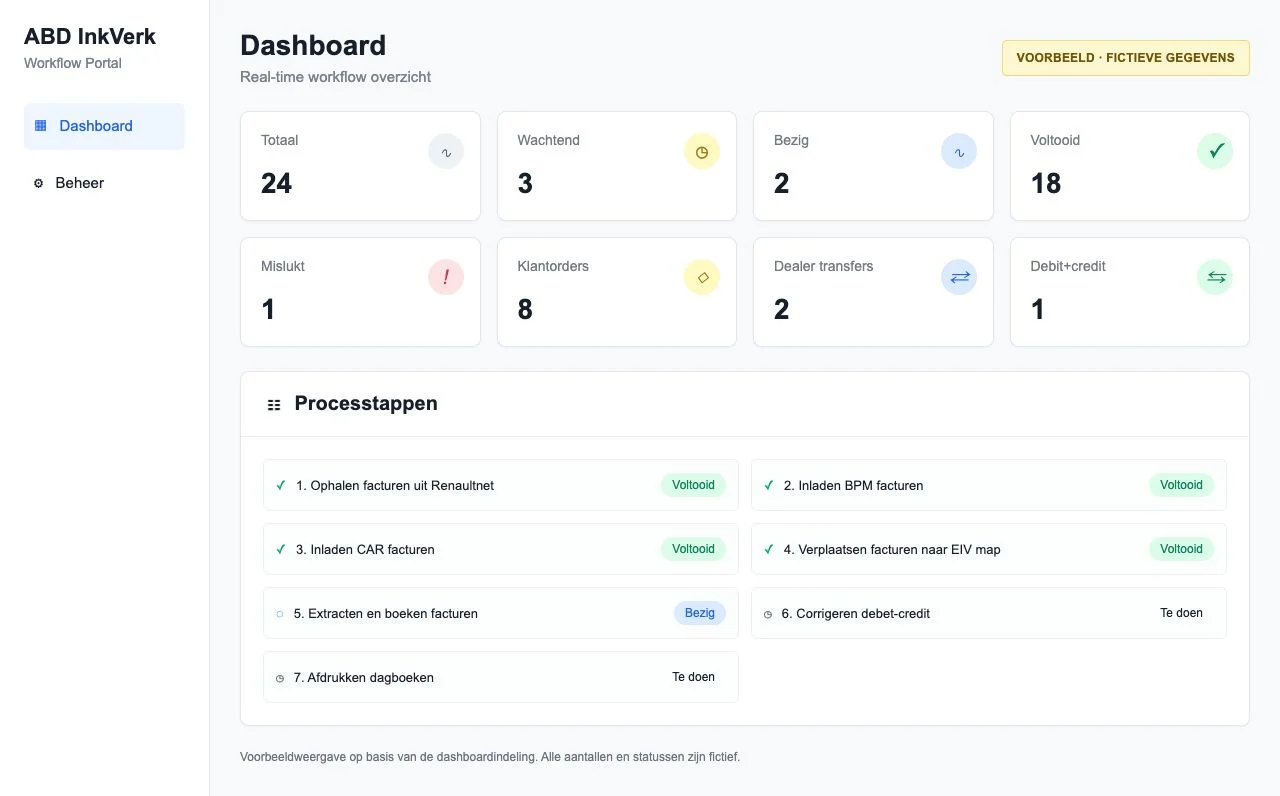Click the Wachtend card clock icon
The width and height of the screenshot is (1280, 796).
pyautogui.click(x=702, y=152)
